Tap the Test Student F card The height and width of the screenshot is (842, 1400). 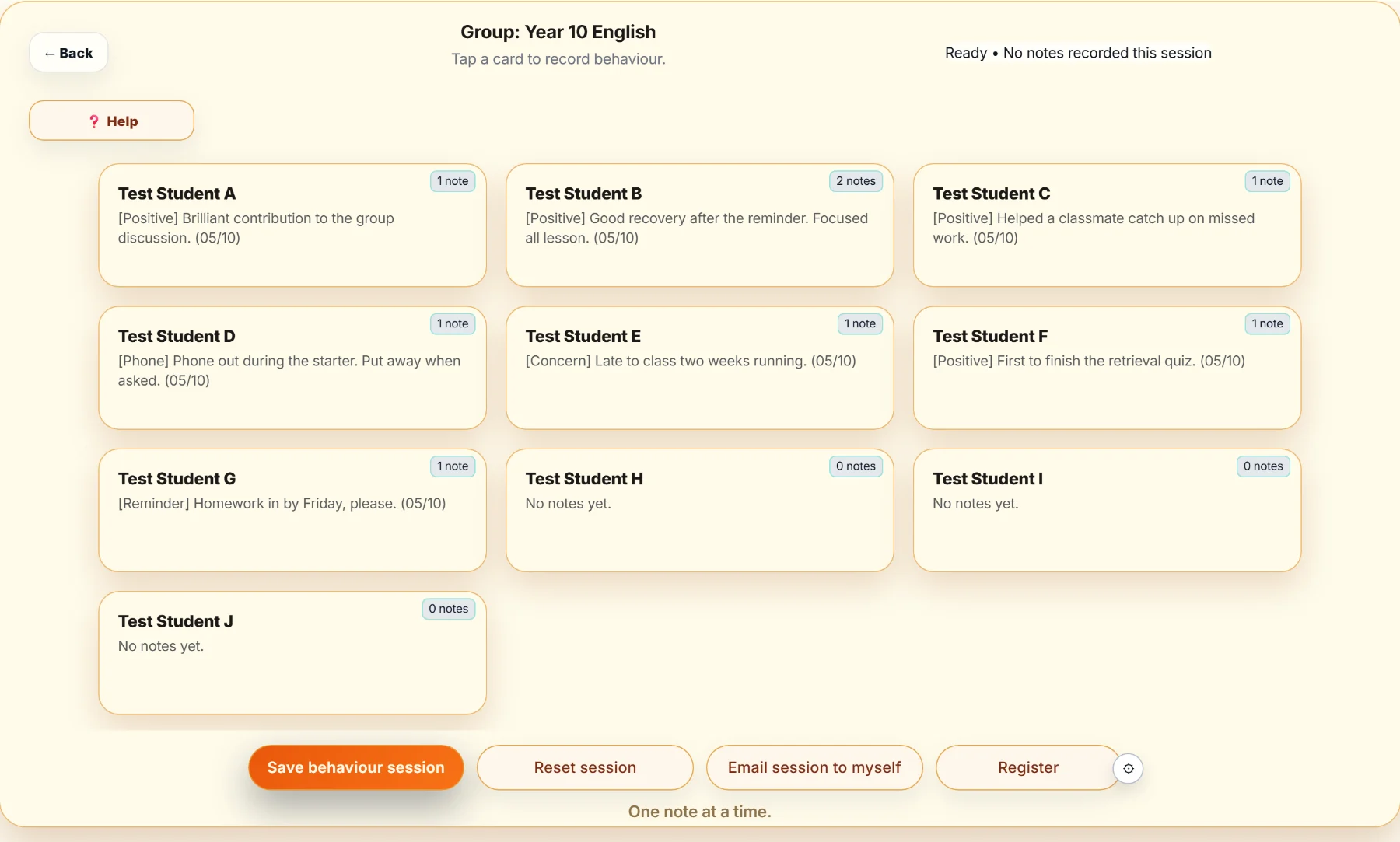pyautogui.click(x=1107, y=368)
